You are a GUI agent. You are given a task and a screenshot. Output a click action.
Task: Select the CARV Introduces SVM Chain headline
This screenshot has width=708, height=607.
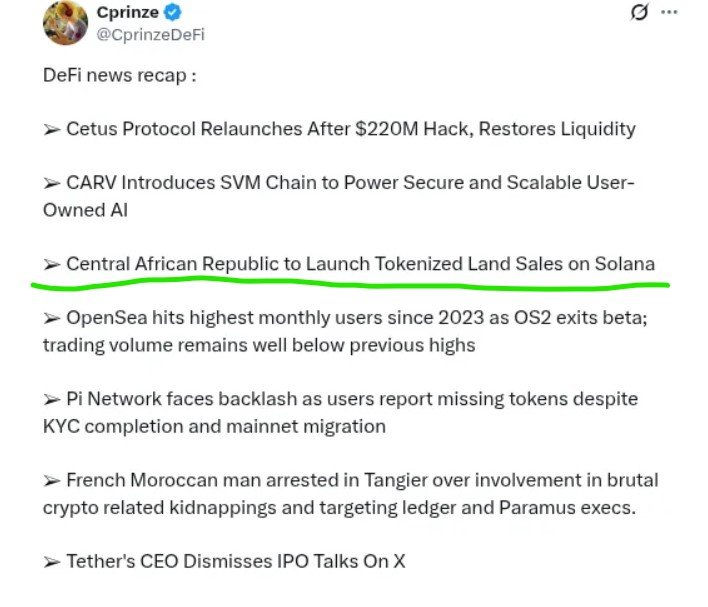tap(339, 196)
